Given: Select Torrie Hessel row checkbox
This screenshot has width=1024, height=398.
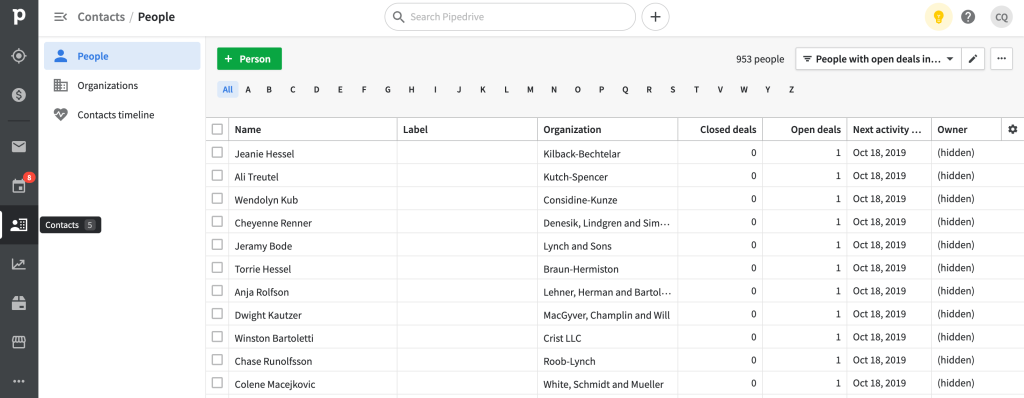Looking at the screenshot, I should point(217,267).
